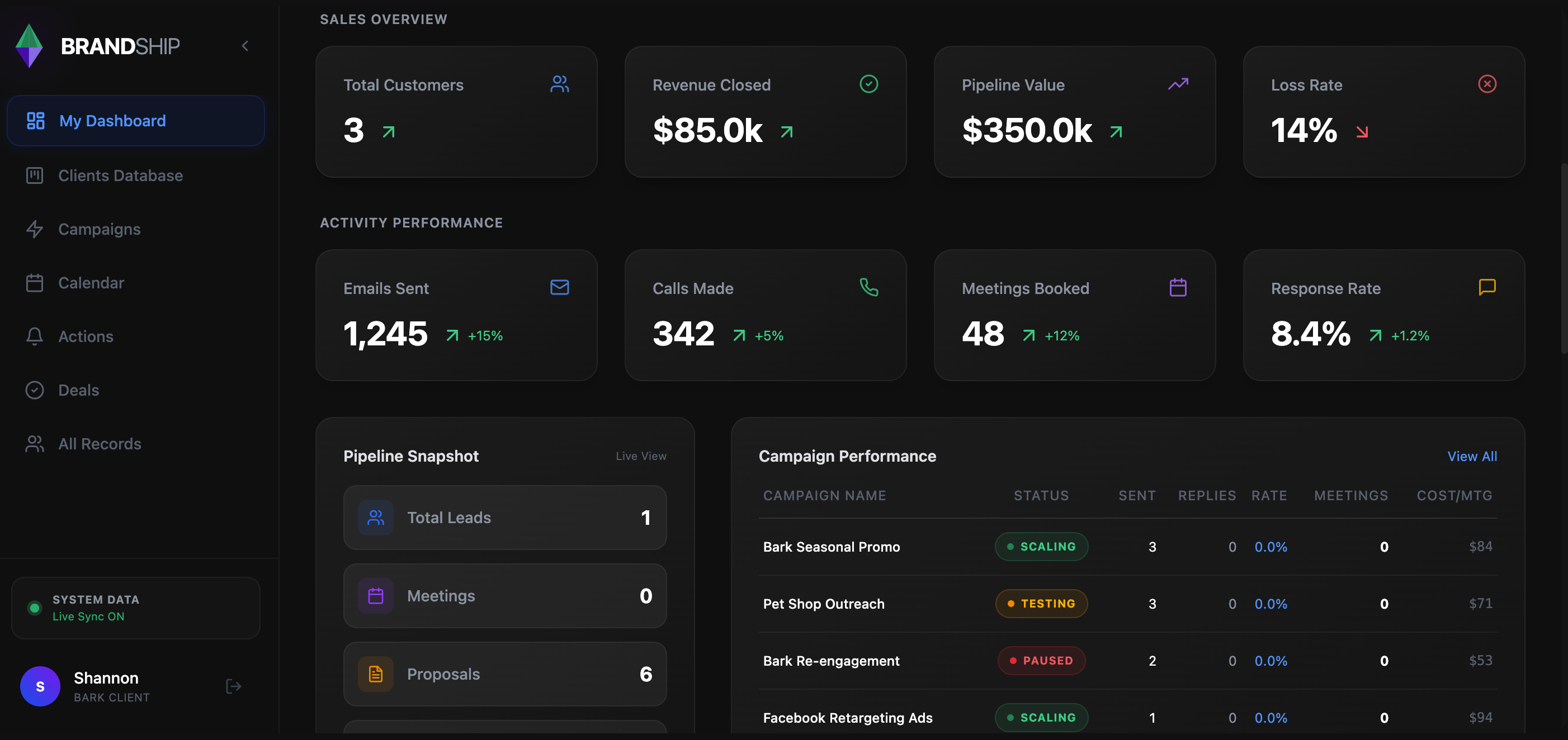Collapse the sidebar with the chevron
The height and width of the screenshot is (740, 1568).
[245, 46]
